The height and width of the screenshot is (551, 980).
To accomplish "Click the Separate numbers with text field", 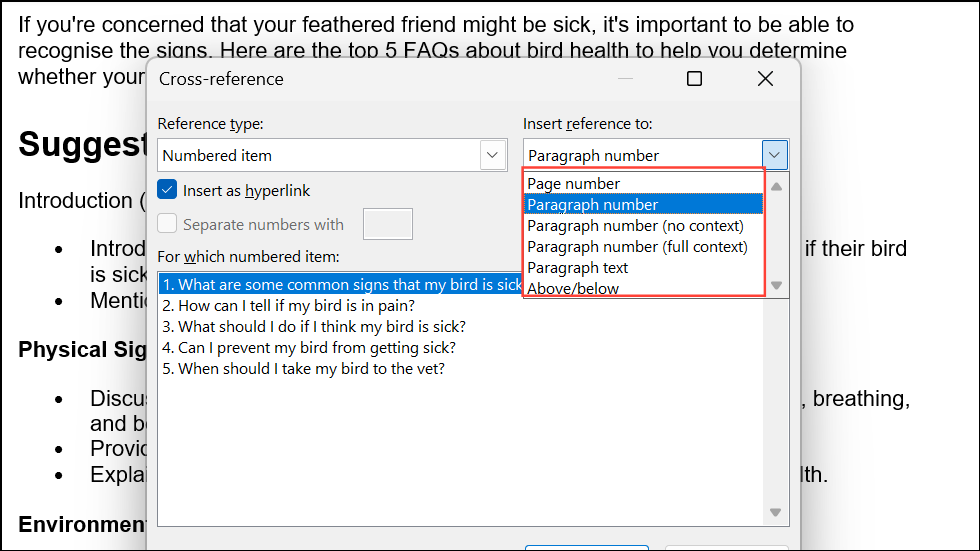I will point(387,224).
